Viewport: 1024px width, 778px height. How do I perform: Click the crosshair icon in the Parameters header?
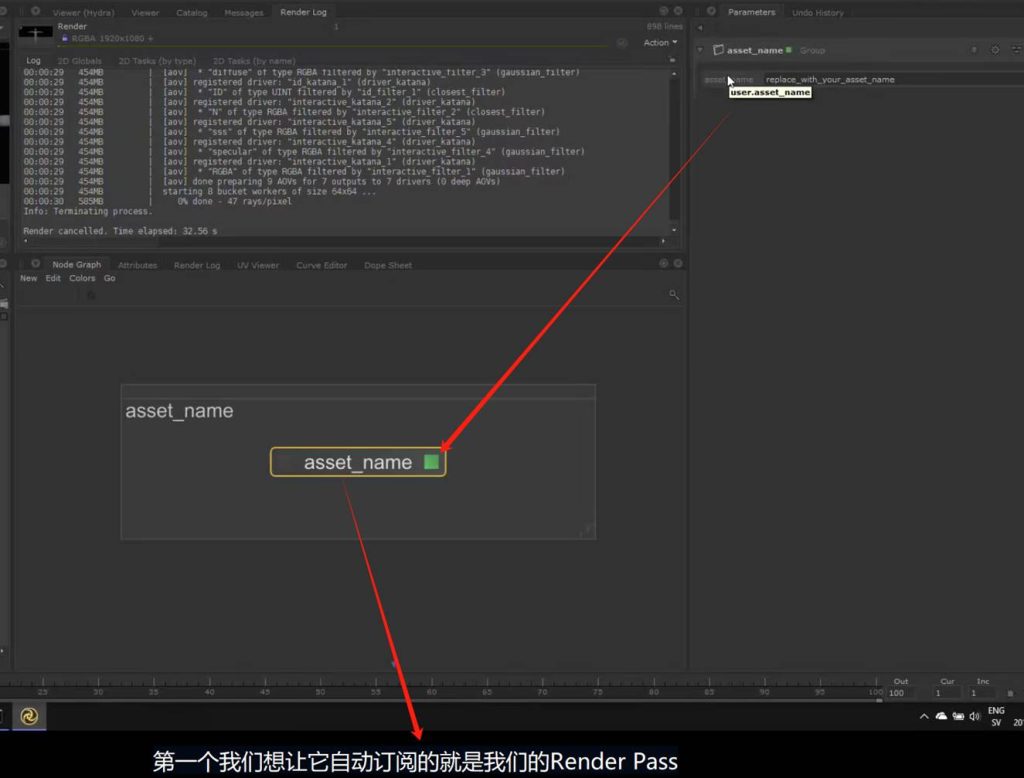[994, 50]
